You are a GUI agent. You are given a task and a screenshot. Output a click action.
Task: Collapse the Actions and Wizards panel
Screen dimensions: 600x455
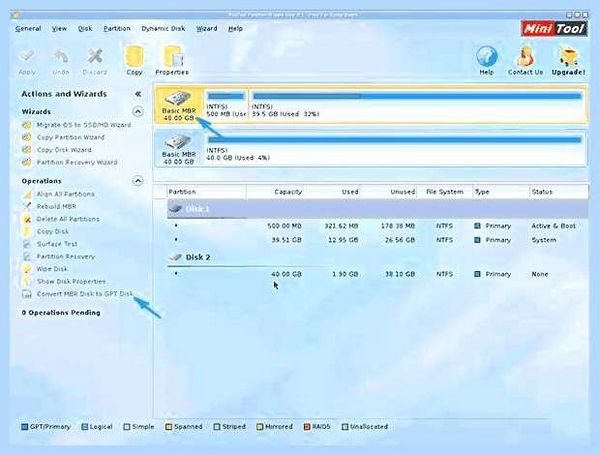138,94
